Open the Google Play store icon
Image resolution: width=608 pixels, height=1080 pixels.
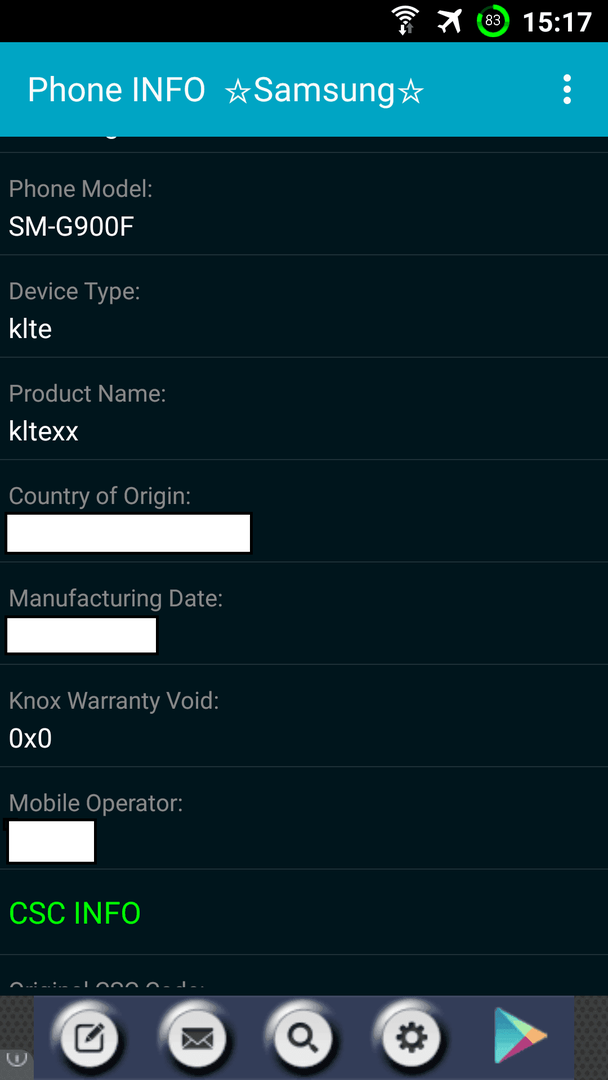[x=520, y=1035]
